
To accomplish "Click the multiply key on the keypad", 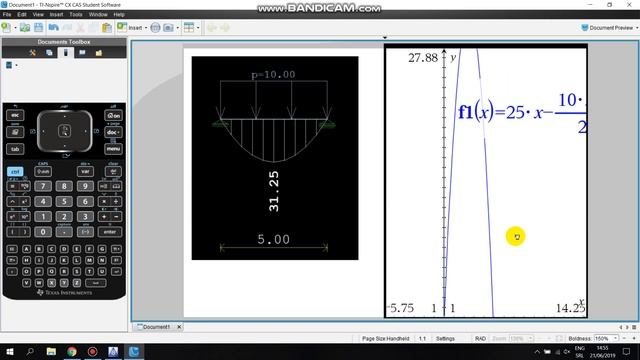I will coord(104,202).
